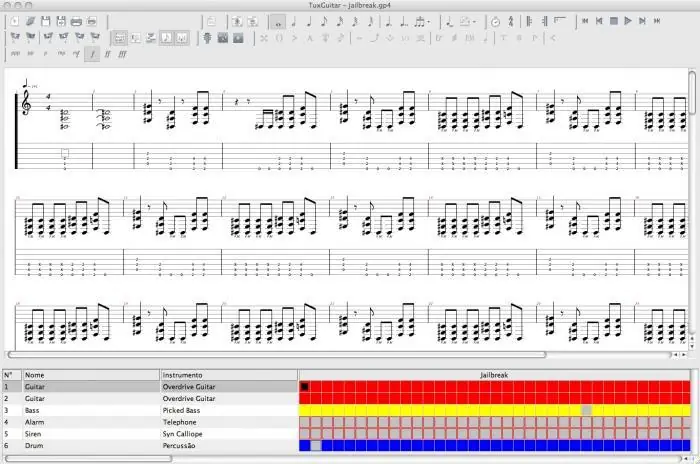Start playback with the Play button
Screen dimensions: 700x464
coord(628,21)
